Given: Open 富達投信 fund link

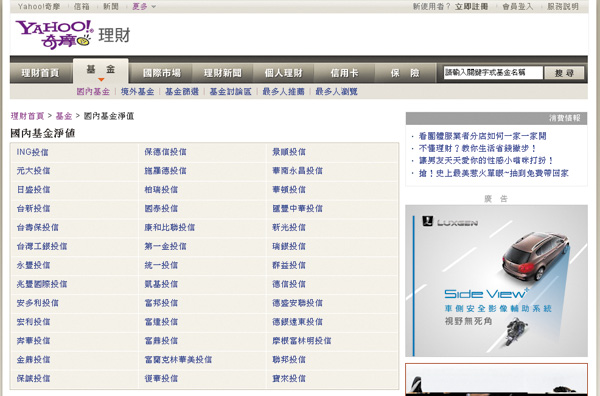Looking at the screenshot, I should pos(161,322).
